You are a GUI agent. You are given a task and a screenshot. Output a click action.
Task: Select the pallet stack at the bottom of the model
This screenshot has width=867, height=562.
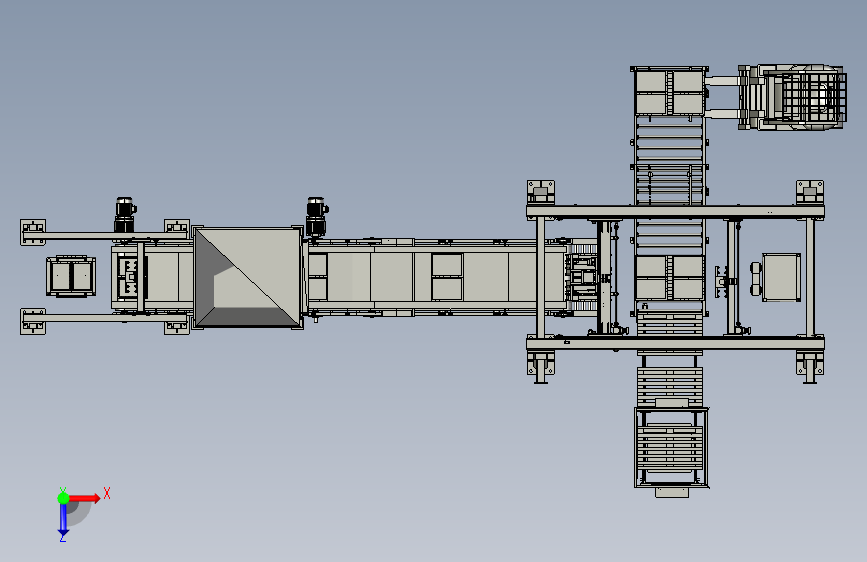[x=671, y=448]
